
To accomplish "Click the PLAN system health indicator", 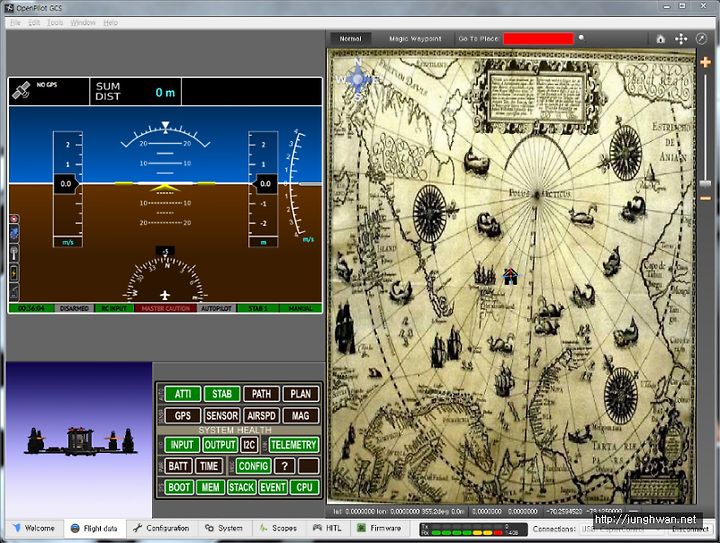I will [x=300, y=394].
